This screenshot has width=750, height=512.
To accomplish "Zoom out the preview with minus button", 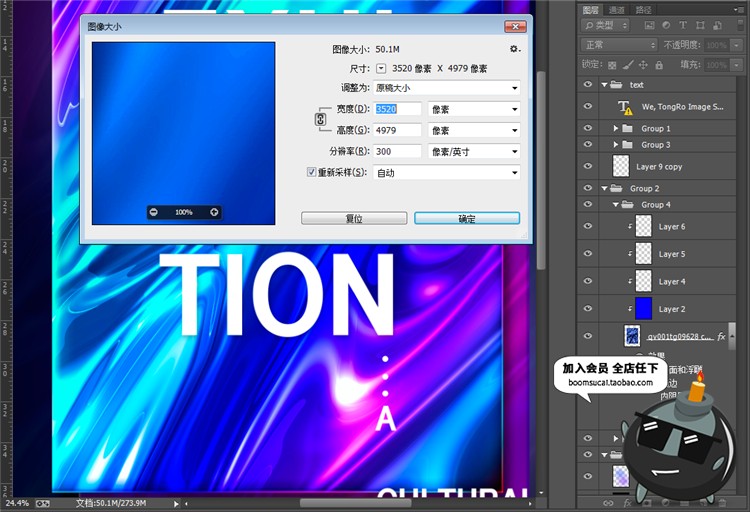I will [153, 212].
